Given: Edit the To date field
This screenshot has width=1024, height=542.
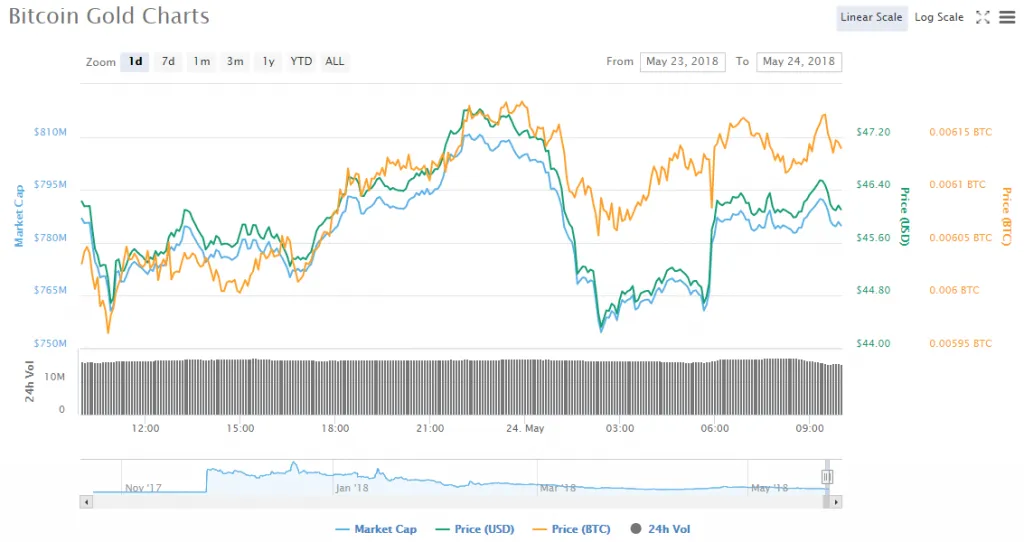Looking at the screenshot, I should coord(799,61).
